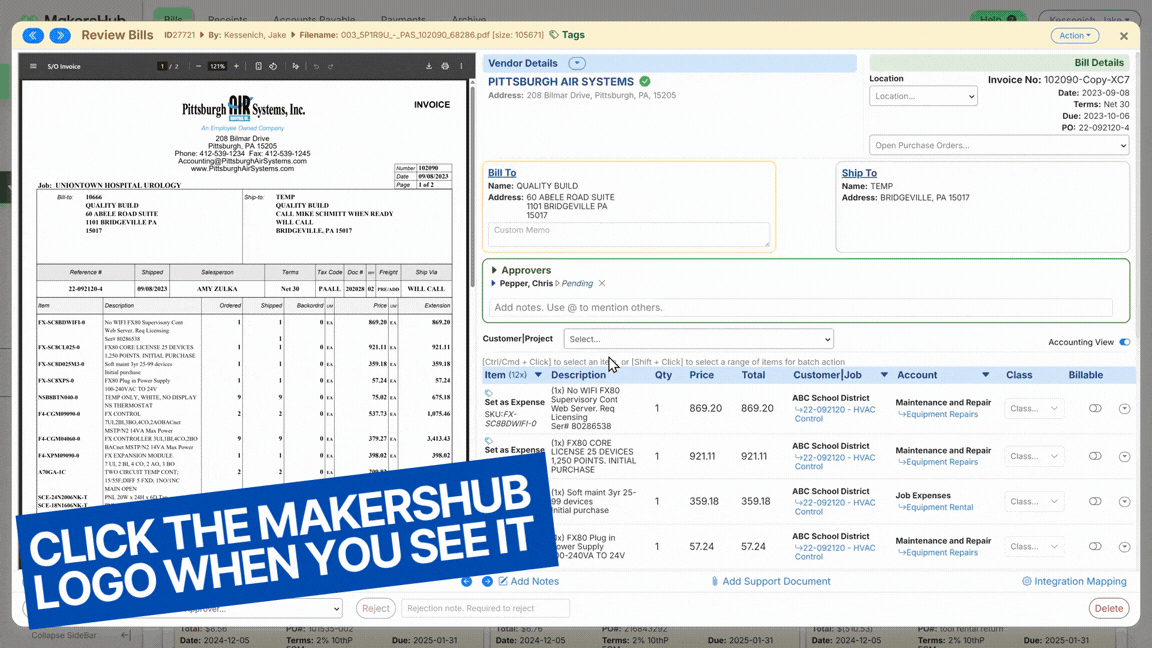Viewport: 1152px width, 648px height.
Task: Zoom in the invoice PDF
Action: (236, 66)
